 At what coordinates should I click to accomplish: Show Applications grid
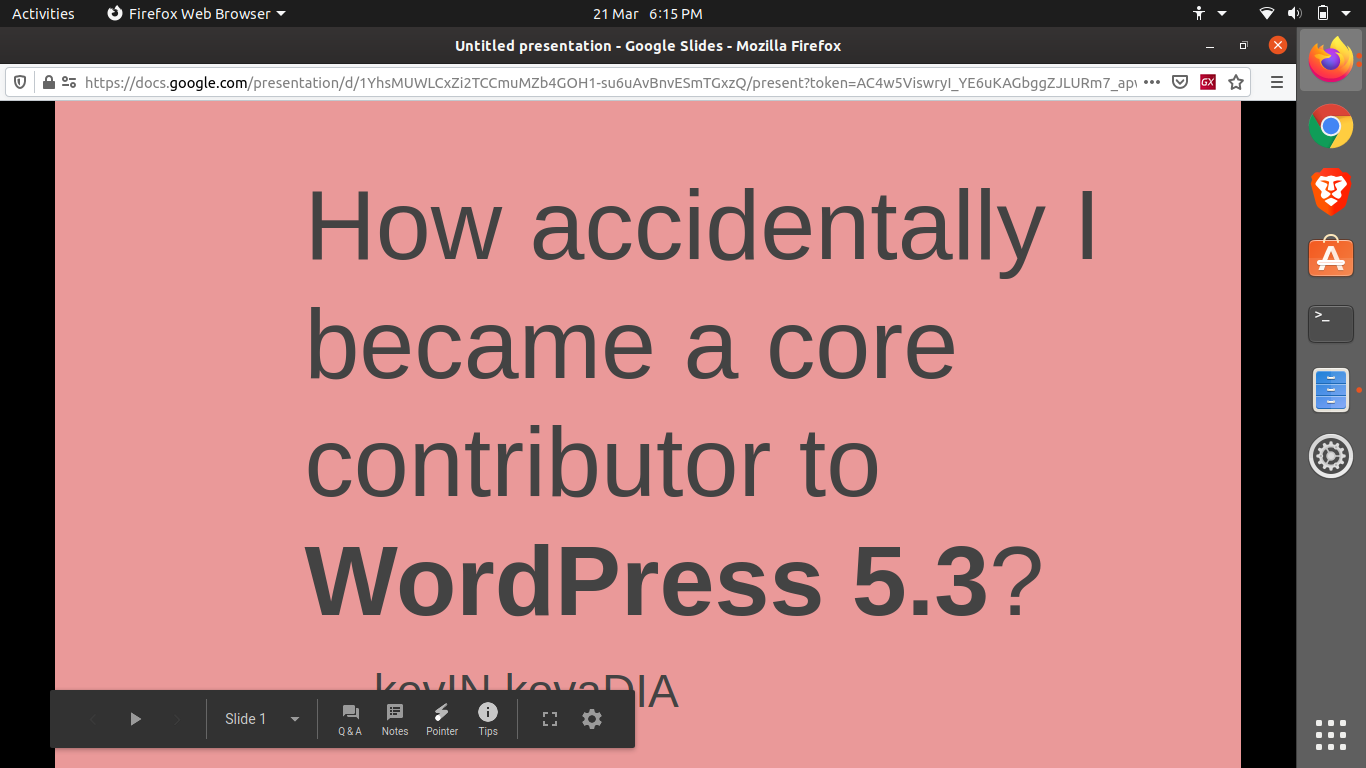(x=1331, y=735)
